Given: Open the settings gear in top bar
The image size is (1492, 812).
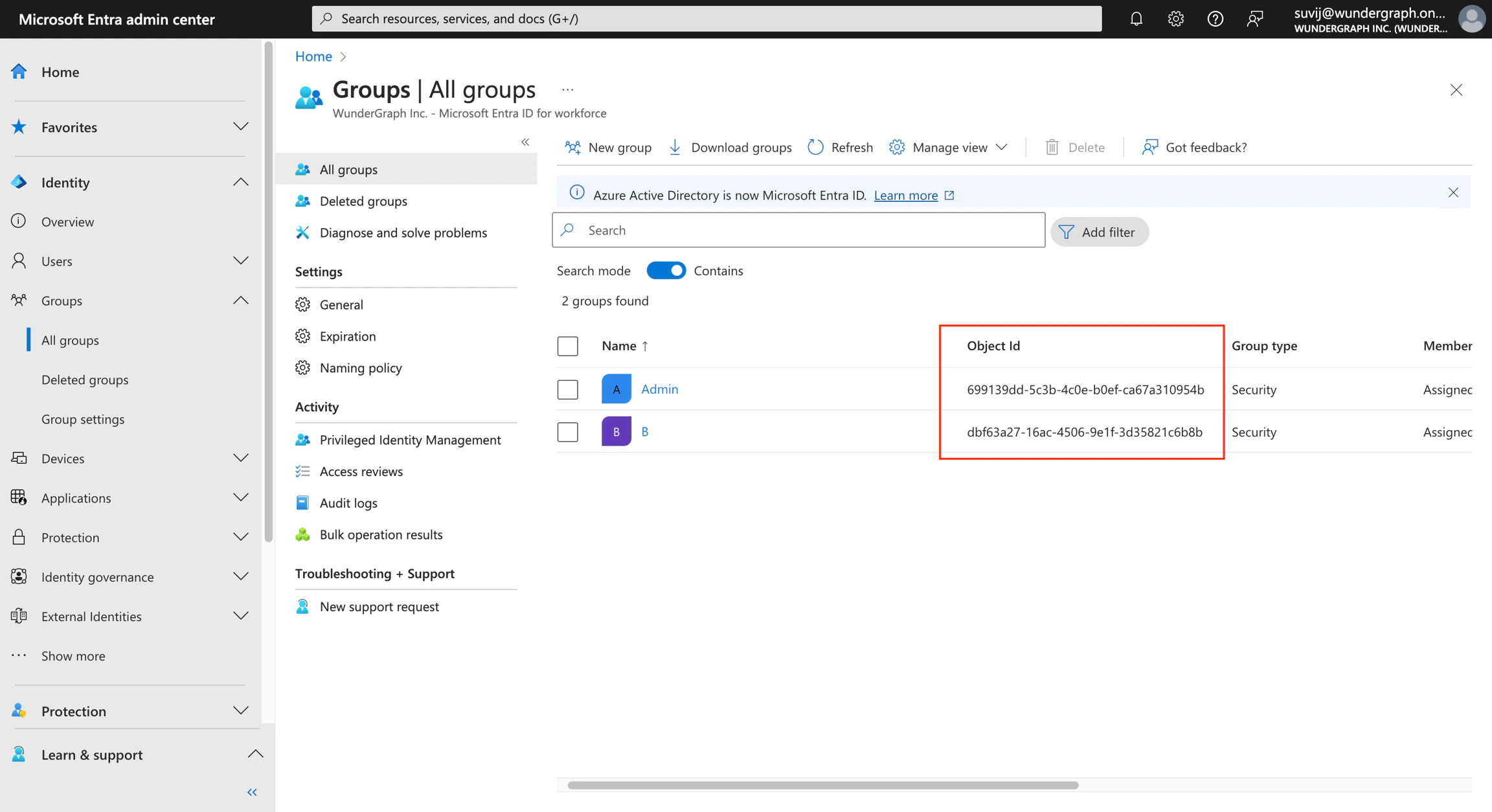Looking at the screenshot, I should pyautogui.click(x=1175, y=18).
